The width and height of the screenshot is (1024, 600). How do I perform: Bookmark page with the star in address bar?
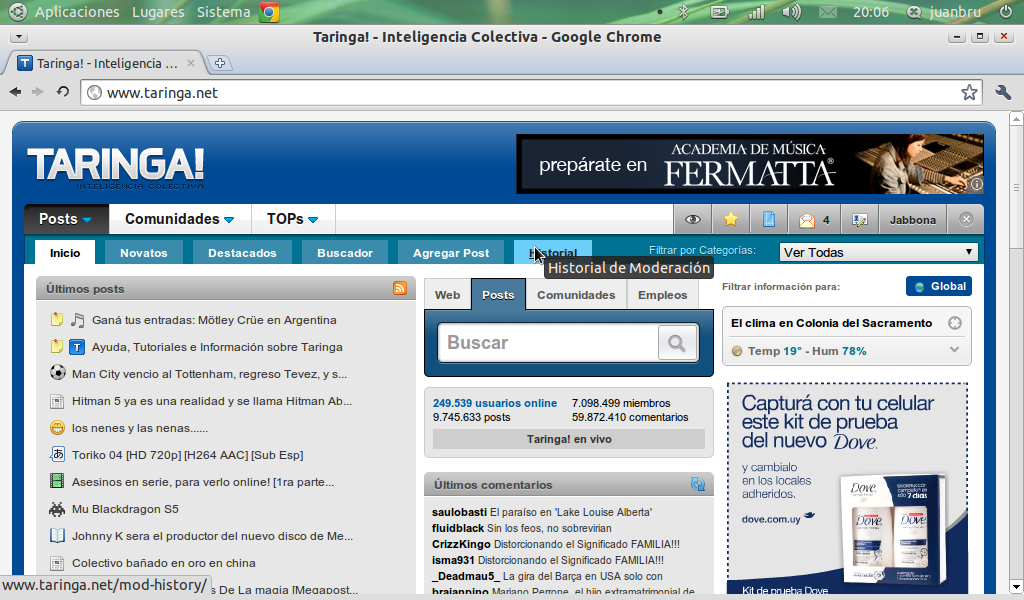coord(969,93)
